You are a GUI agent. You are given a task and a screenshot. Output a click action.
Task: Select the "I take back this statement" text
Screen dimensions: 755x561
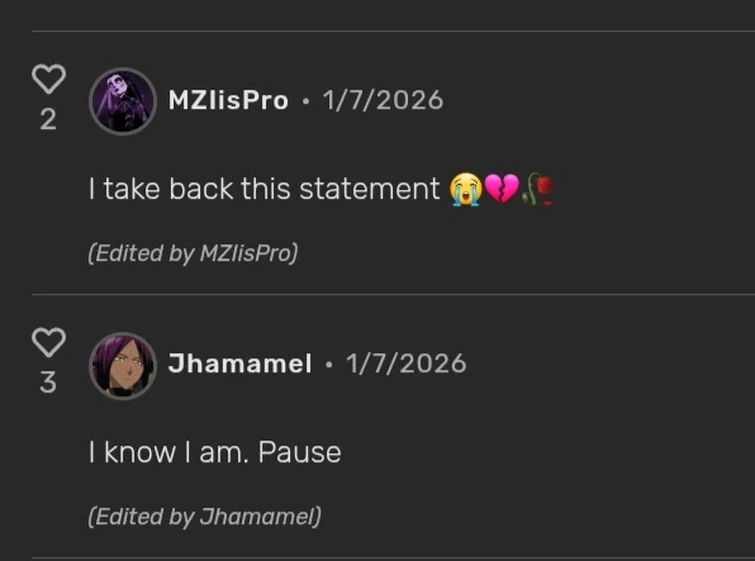coord(264,189)
